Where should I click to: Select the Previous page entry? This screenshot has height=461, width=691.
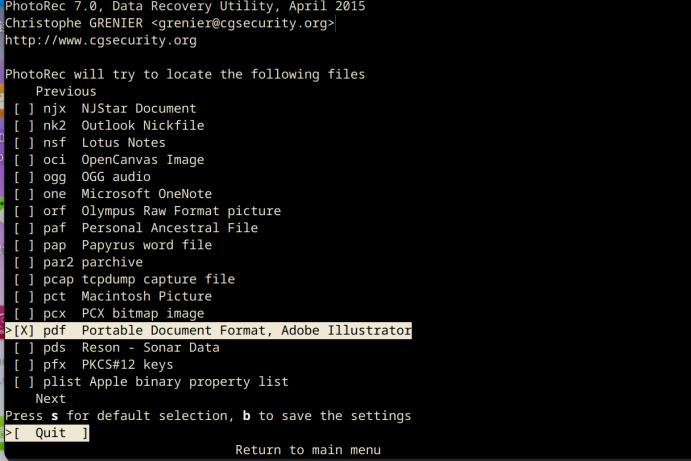66,91
